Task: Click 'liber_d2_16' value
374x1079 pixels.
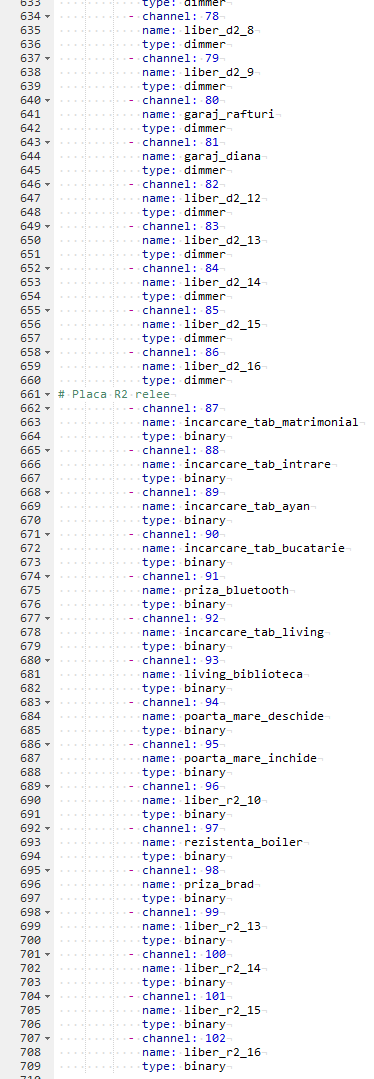Action: (x=222, y=366)
